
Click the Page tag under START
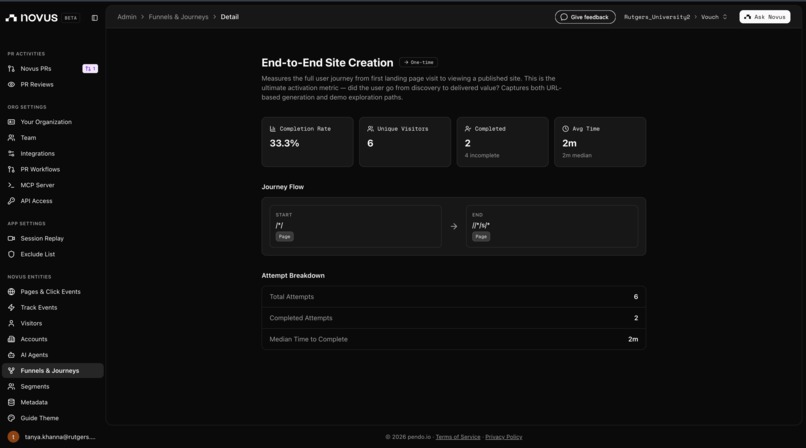pos(284,236)
